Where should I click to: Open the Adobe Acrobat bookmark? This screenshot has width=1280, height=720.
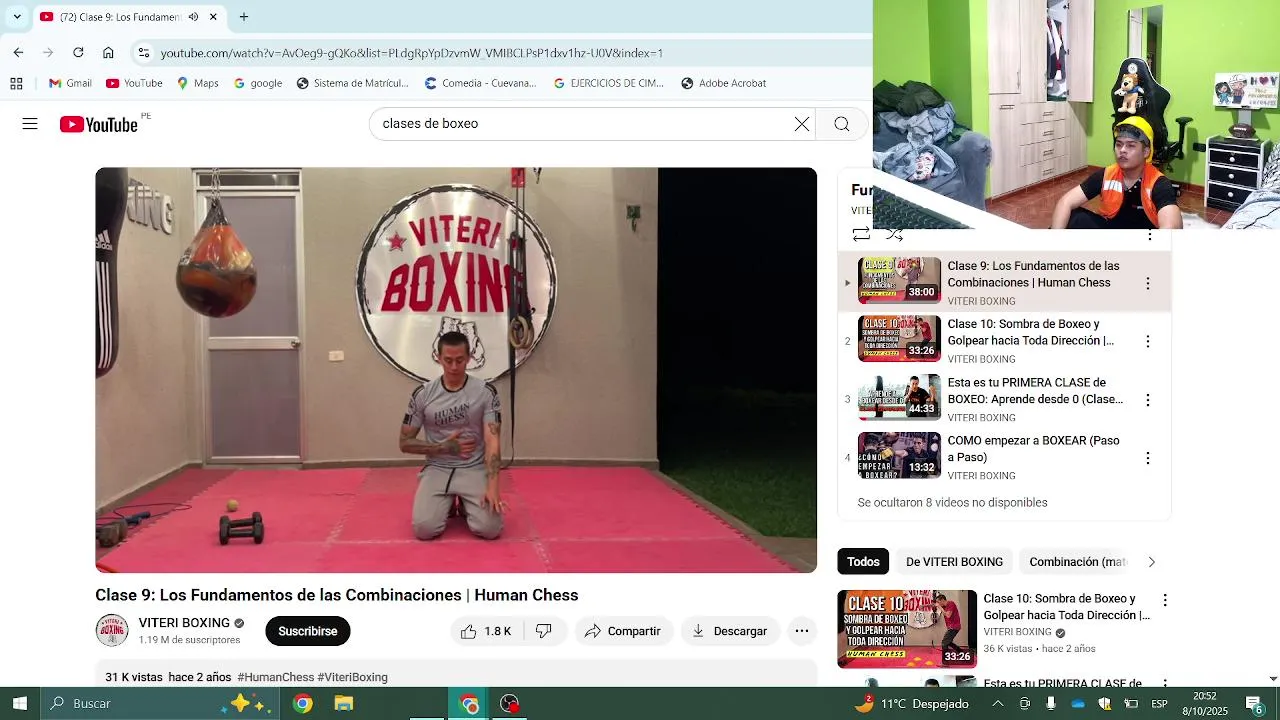pos(723,83)
